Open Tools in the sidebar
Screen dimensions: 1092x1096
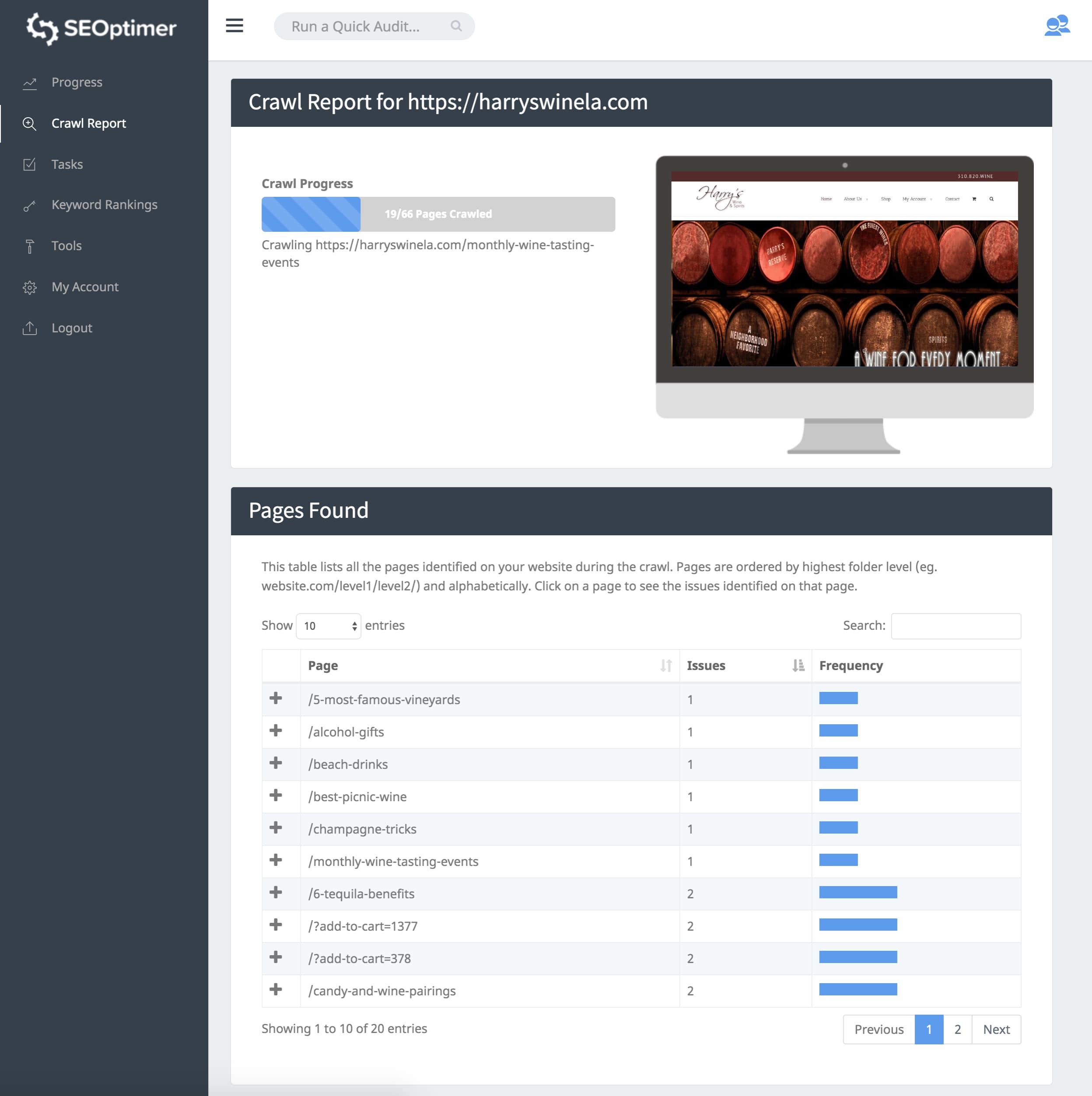66,246
